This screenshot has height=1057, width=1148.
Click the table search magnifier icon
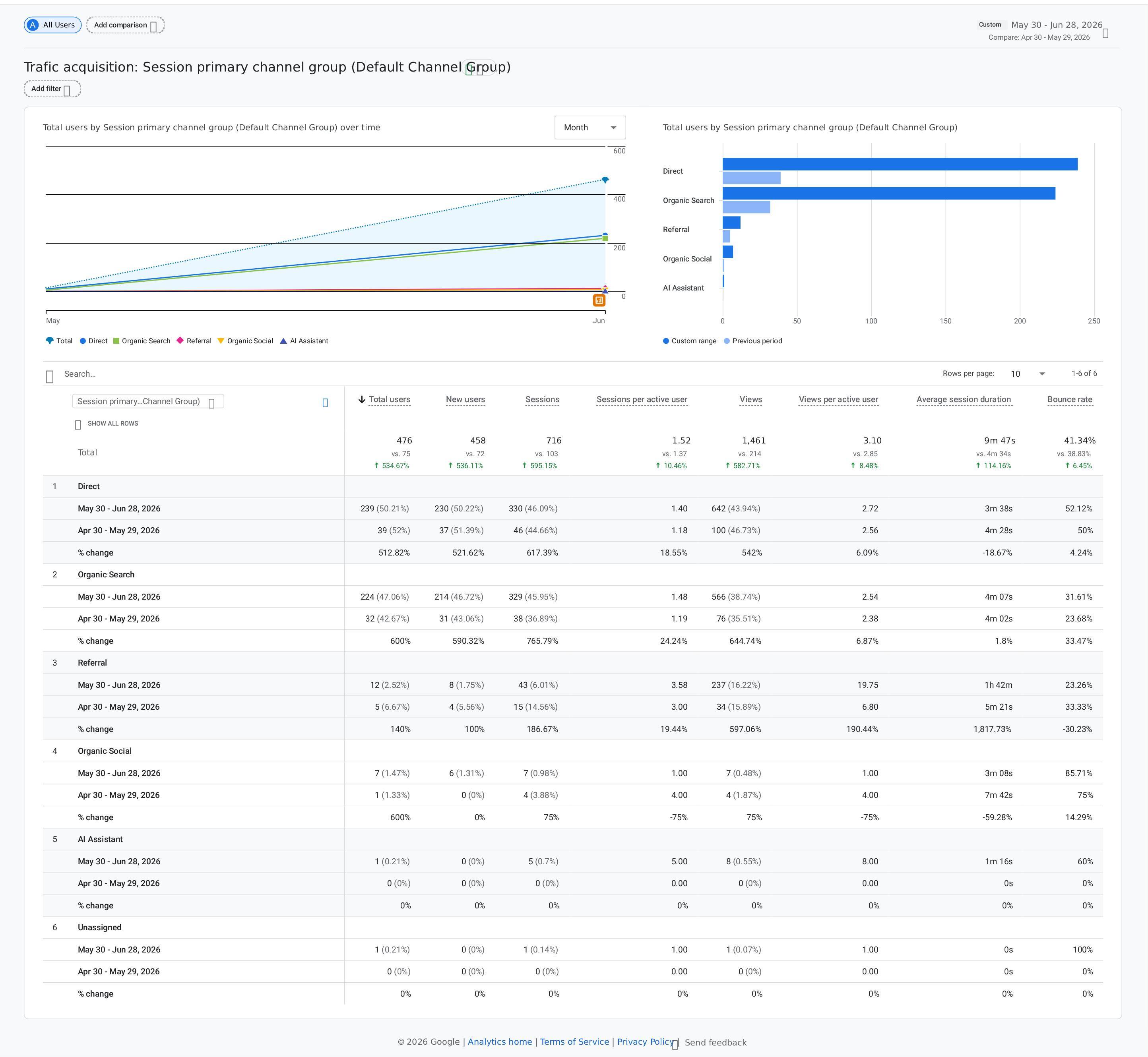[50, 376]
